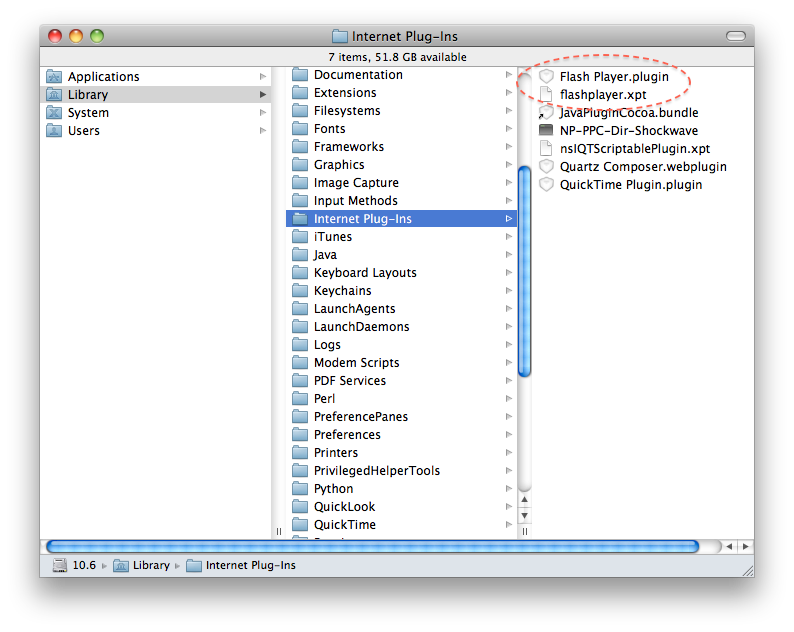Click the arrow beside Internet Plug-Ins row
The width and height of the screenshot is (794, 632).
pyautogui.click(x=509, y=219)
